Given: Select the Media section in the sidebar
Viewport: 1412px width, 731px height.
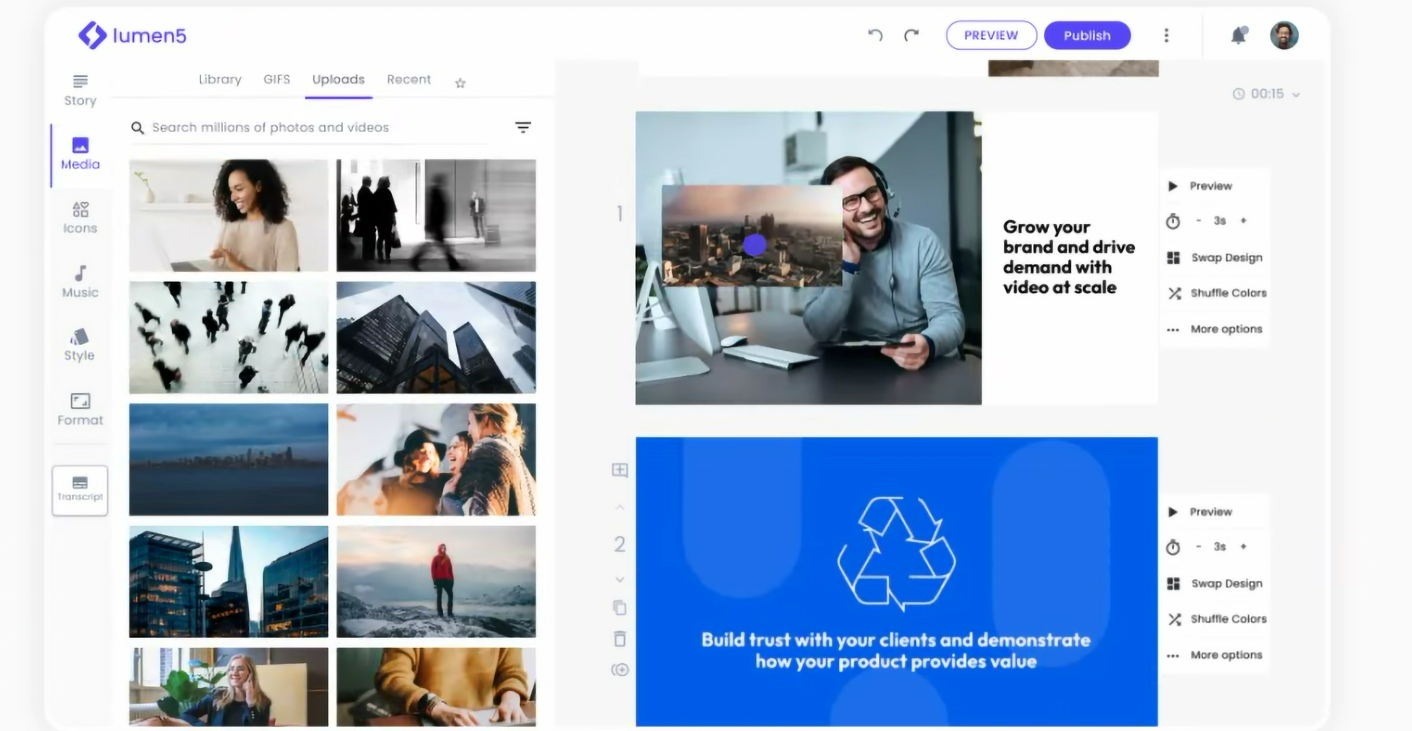Looking at the screenshot, I should (x=80, y=154).
